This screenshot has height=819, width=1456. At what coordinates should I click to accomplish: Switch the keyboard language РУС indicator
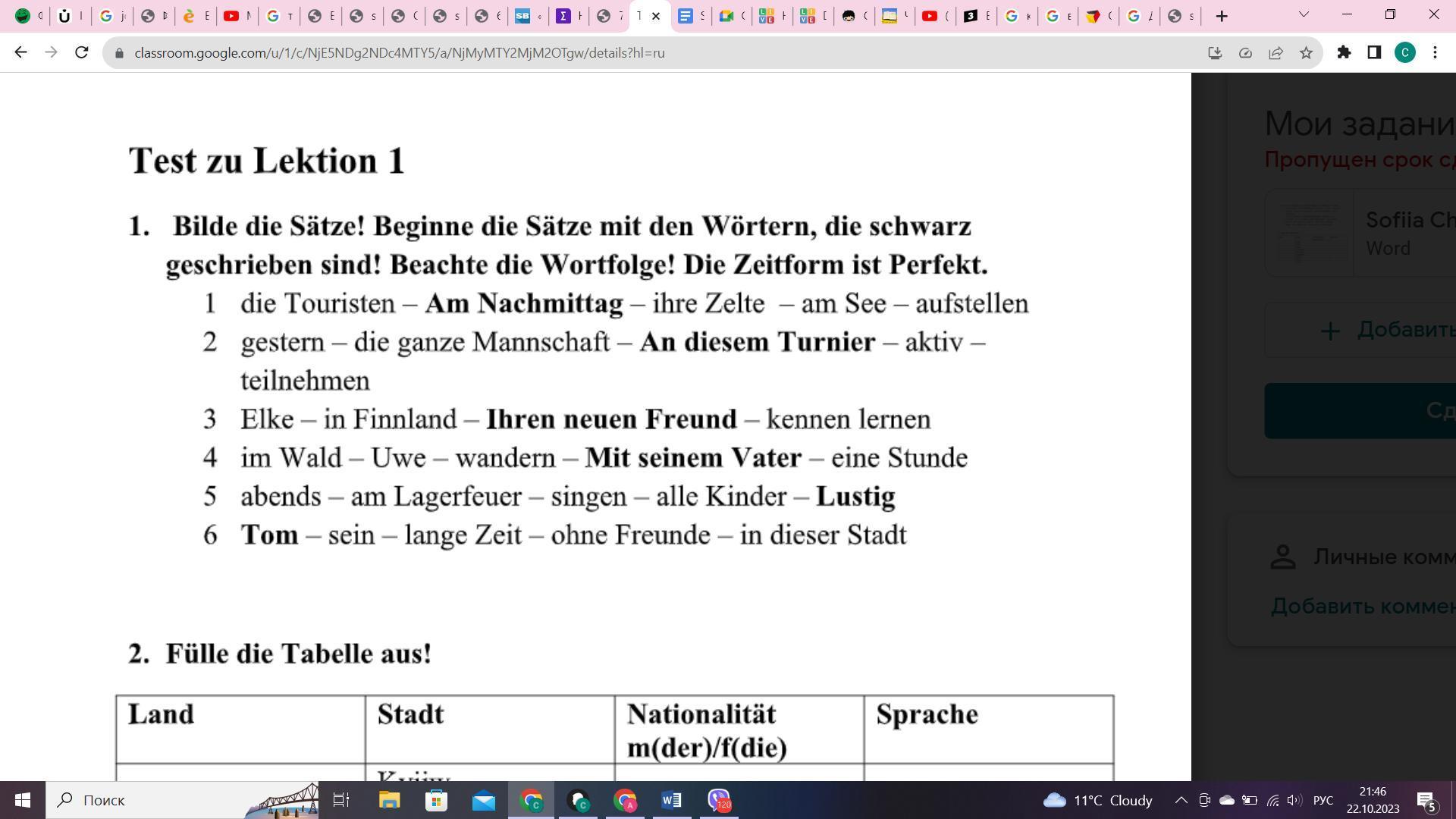[x=1323, y=800]
